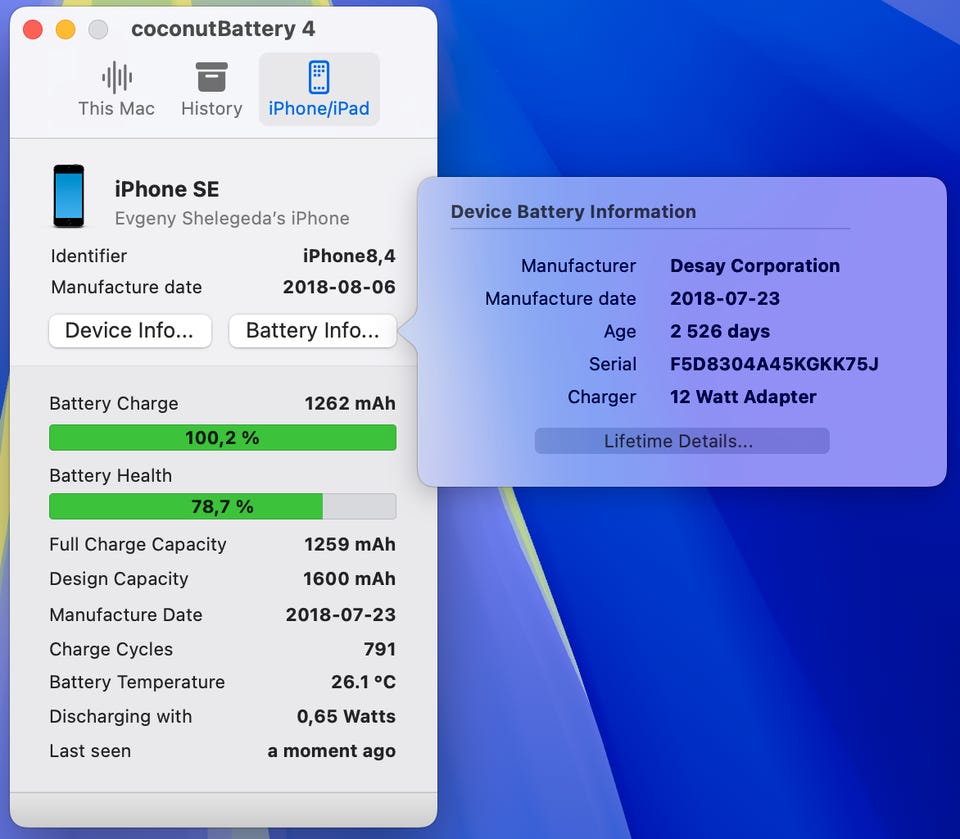Switch to the iPhone/iPad tab
Viewport: 960px width, 839px height.
tap(319, 78)
